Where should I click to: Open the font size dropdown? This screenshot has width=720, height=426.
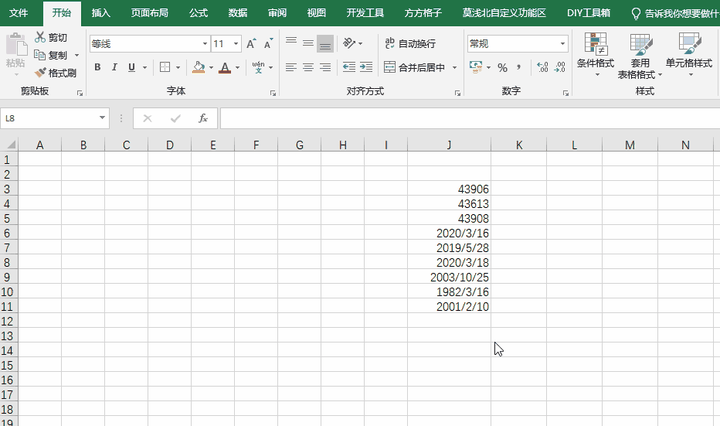[x=236, y=44]
